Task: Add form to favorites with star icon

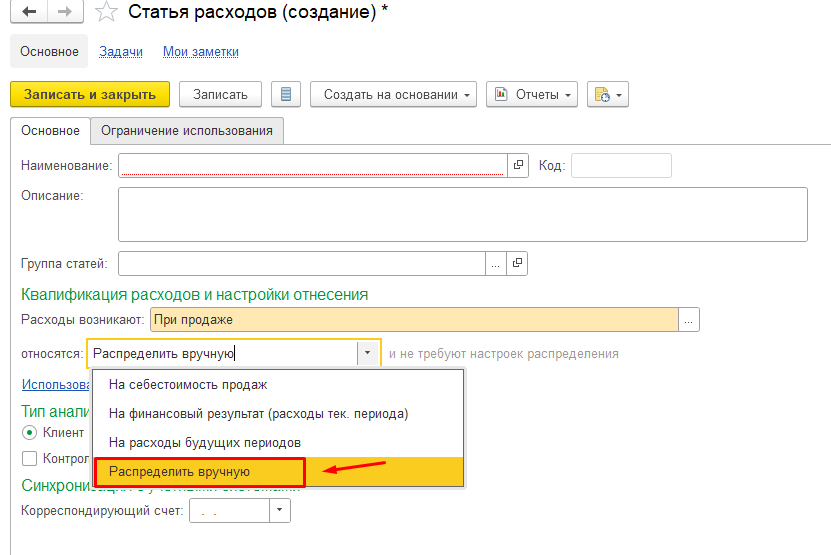Action: click(105, 12)
